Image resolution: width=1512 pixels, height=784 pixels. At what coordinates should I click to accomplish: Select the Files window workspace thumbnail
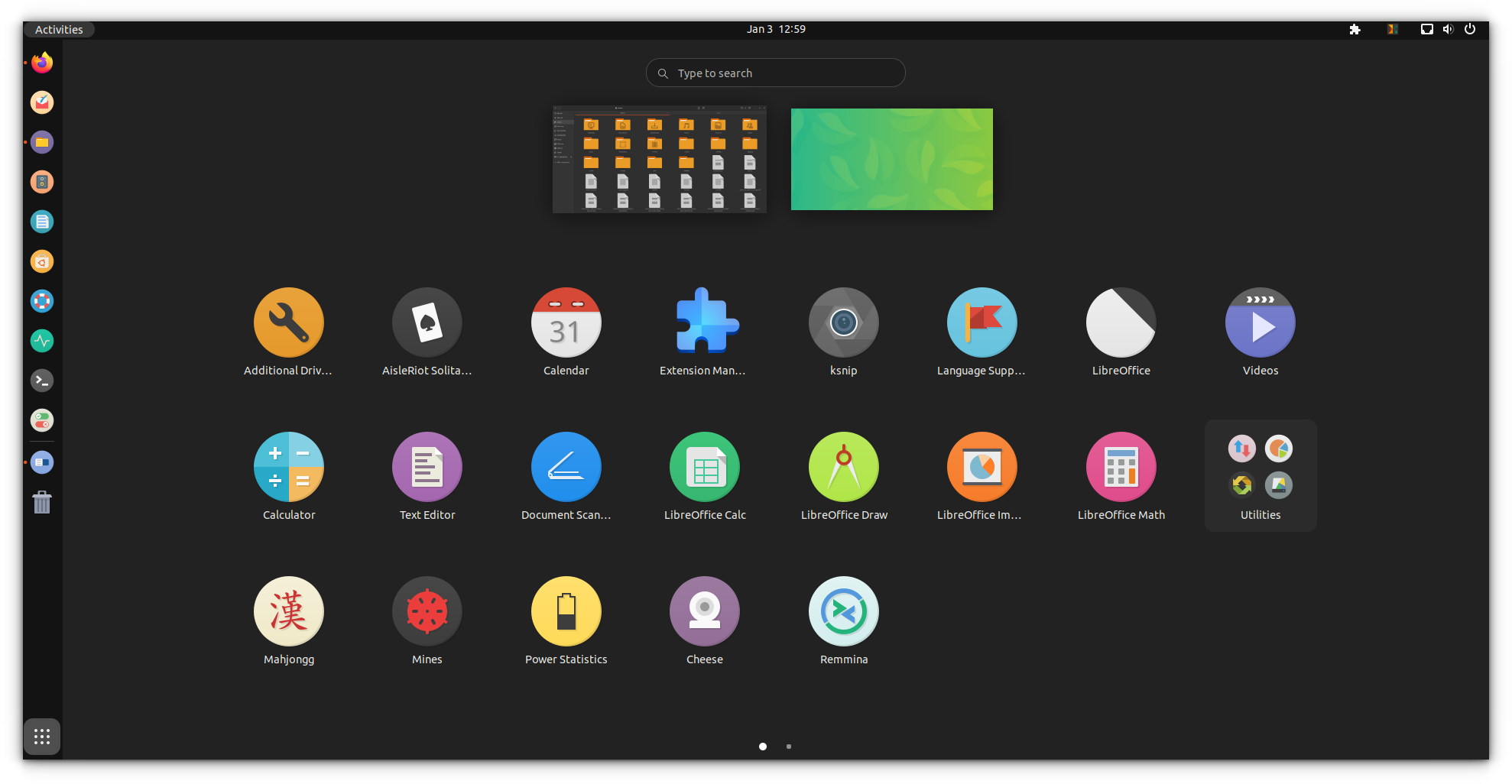click(x=658, y=158)
